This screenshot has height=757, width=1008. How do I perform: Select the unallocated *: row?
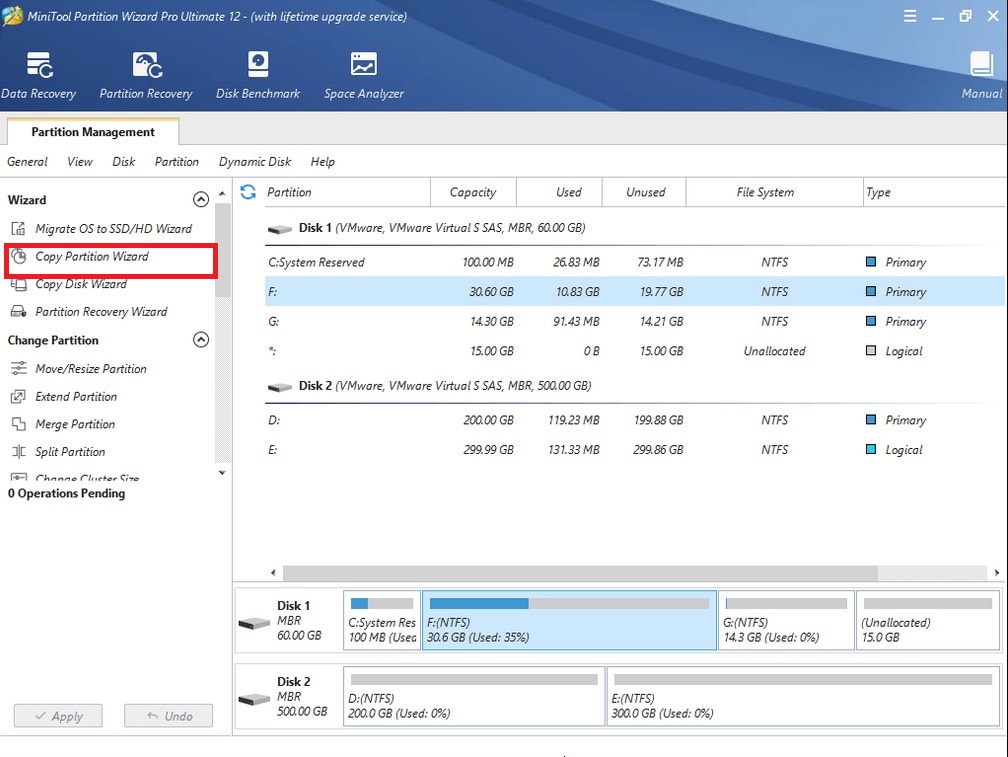click(x=634, y=351)
